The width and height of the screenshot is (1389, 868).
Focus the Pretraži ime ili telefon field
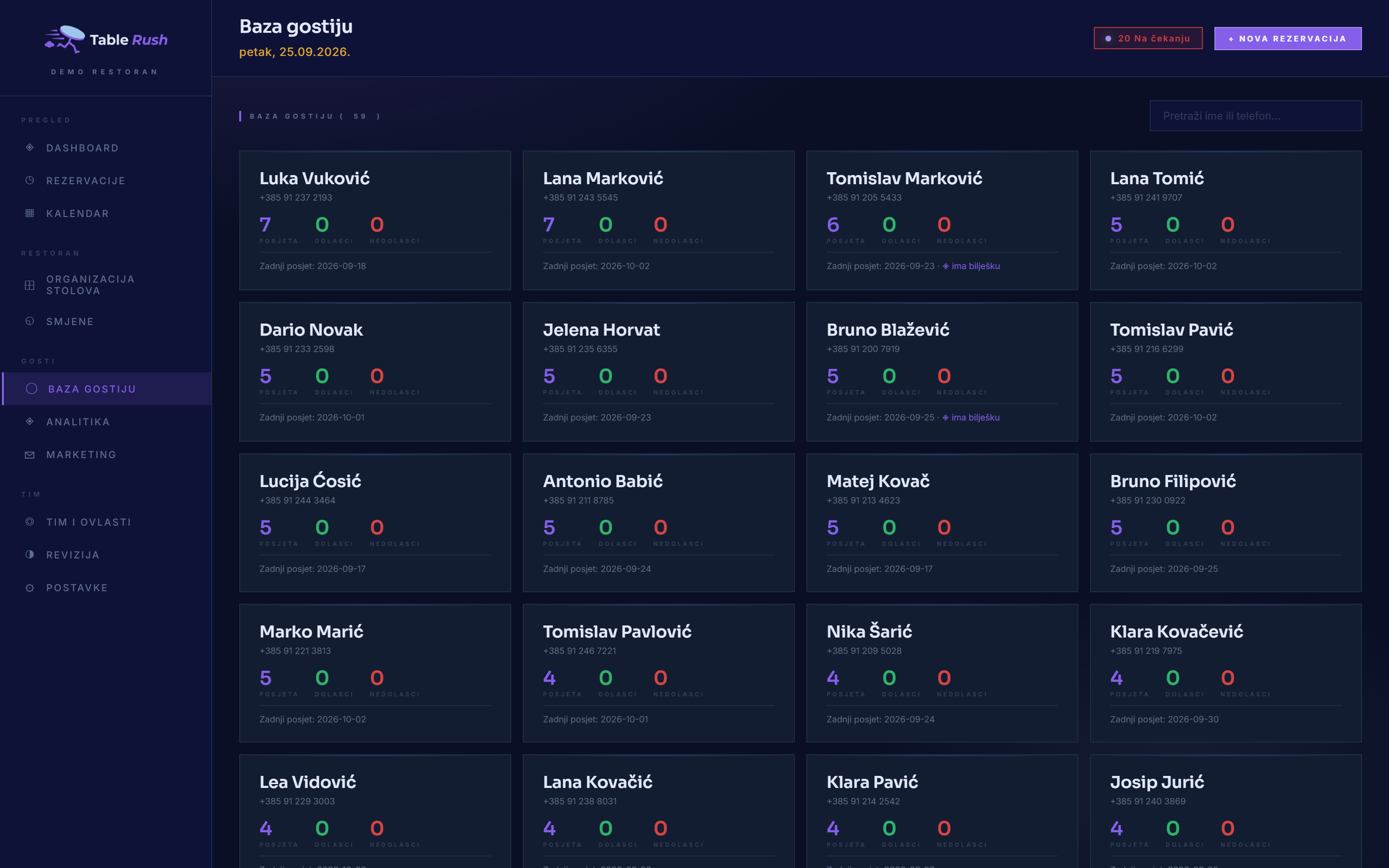pos(1255,116)
